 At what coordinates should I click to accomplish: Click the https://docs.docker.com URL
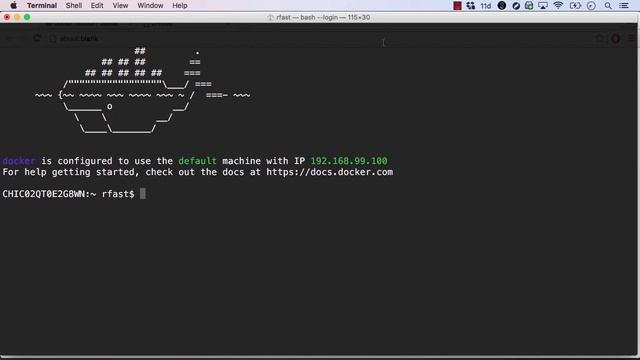(329, 172)
